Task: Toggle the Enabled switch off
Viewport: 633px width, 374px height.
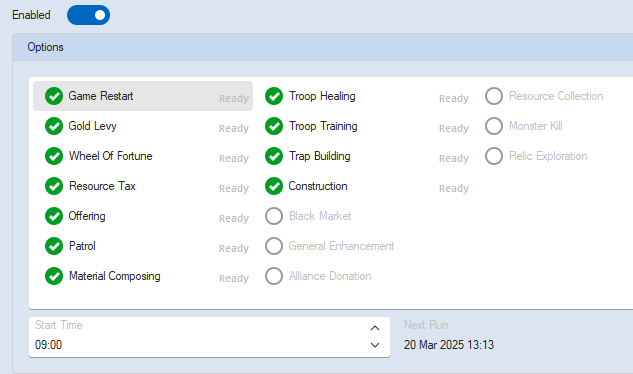Action: pyautogui.click(x=88, y=15)
